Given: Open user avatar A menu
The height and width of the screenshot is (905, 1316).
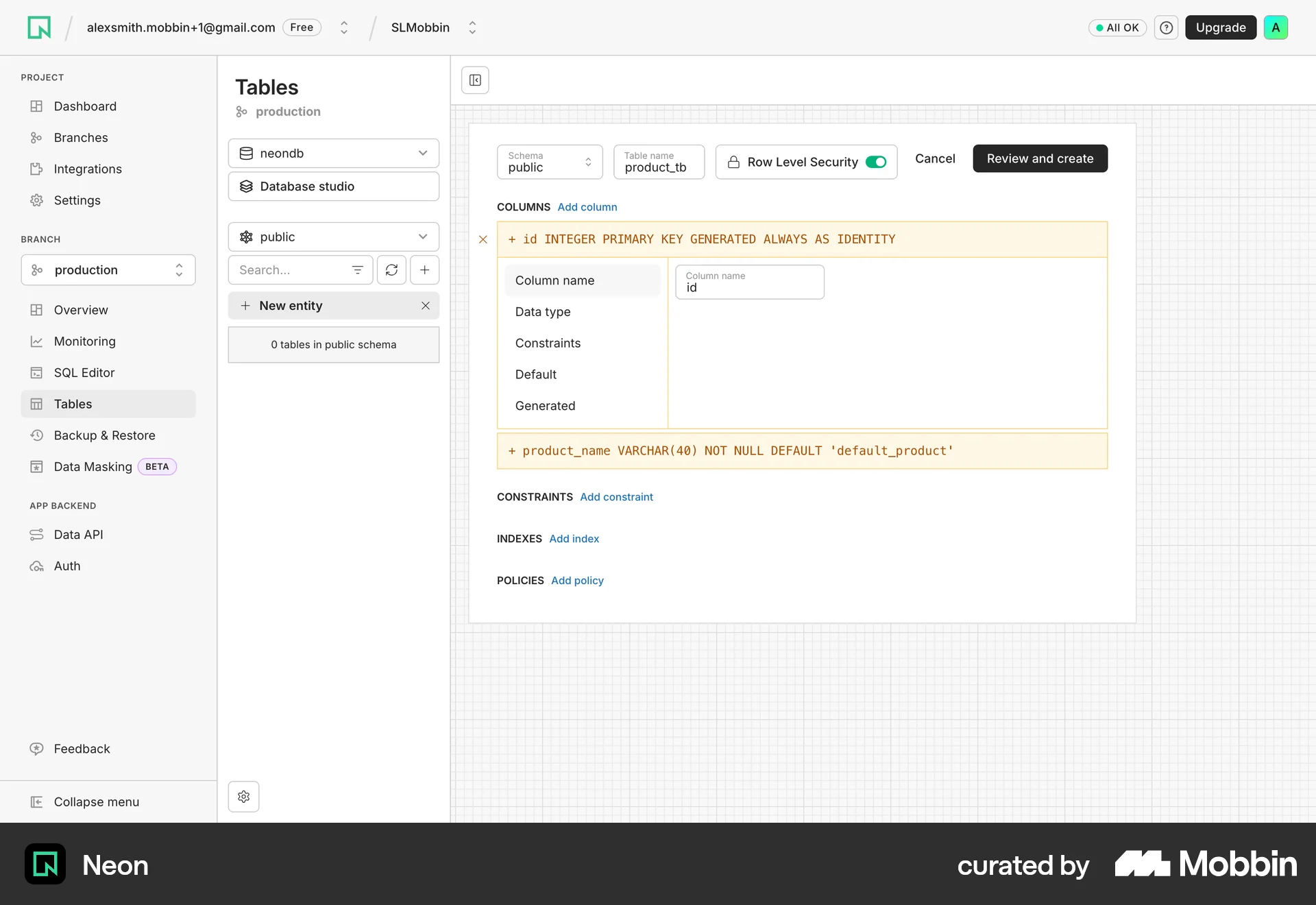Looking at the screenshot, I should (1276, 27).
